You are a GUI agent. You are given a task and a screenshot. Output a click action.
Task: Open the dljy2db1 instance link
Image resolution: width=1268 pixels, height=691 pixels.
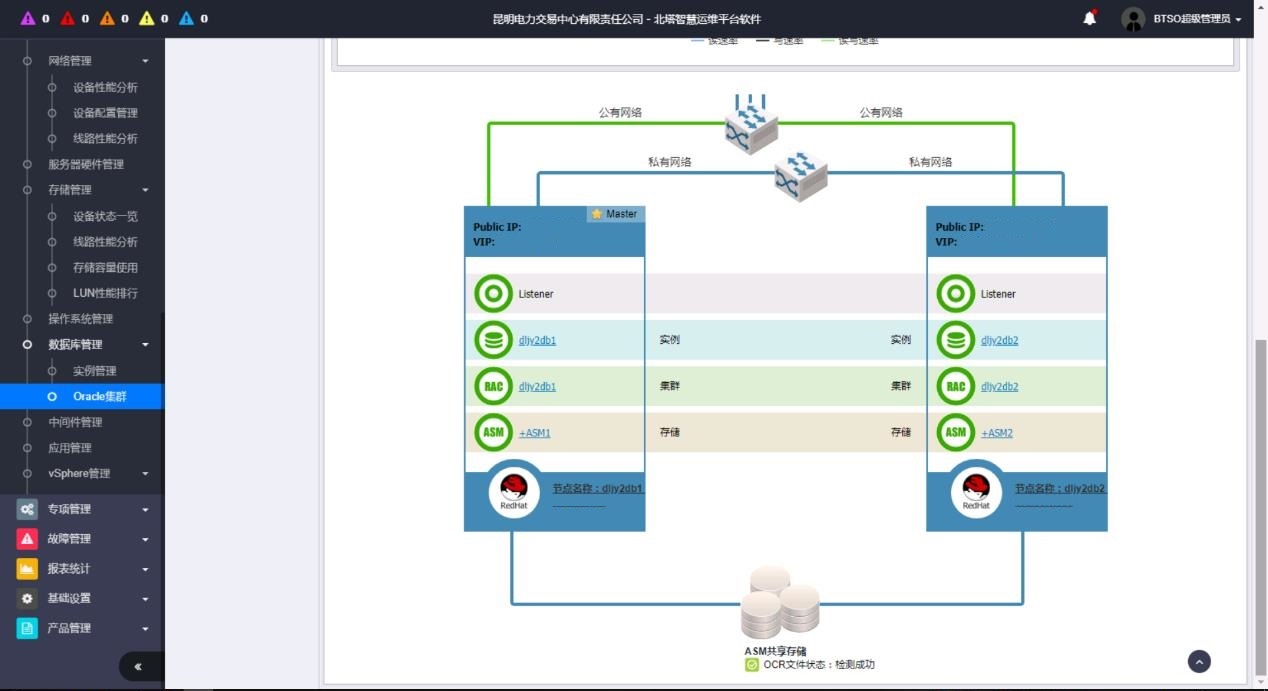[537, 341]
